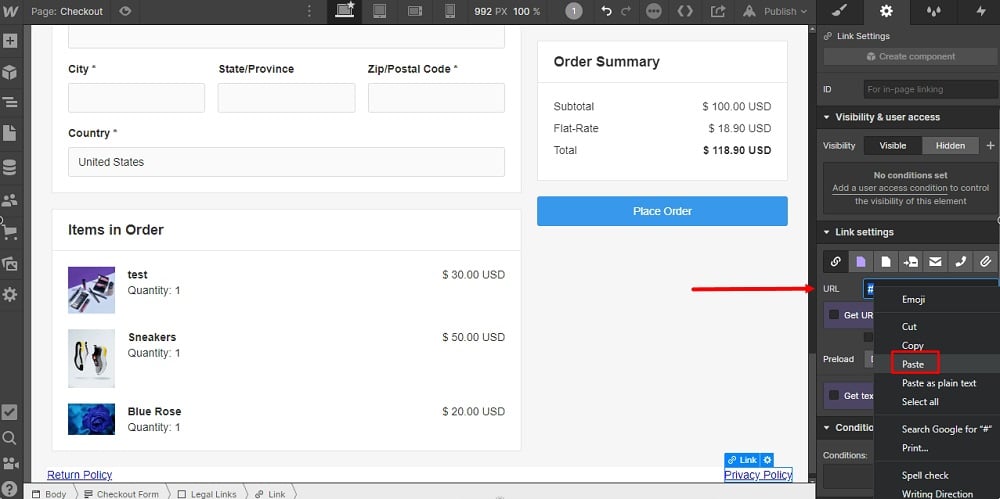Enable the Get text checkbox

point(834,396)
